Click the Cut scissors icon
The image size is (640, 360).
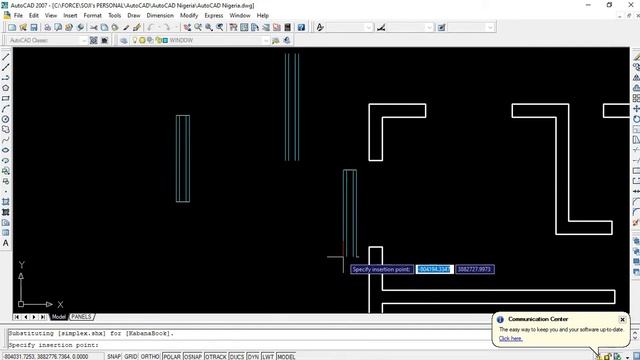pos(93,27)
